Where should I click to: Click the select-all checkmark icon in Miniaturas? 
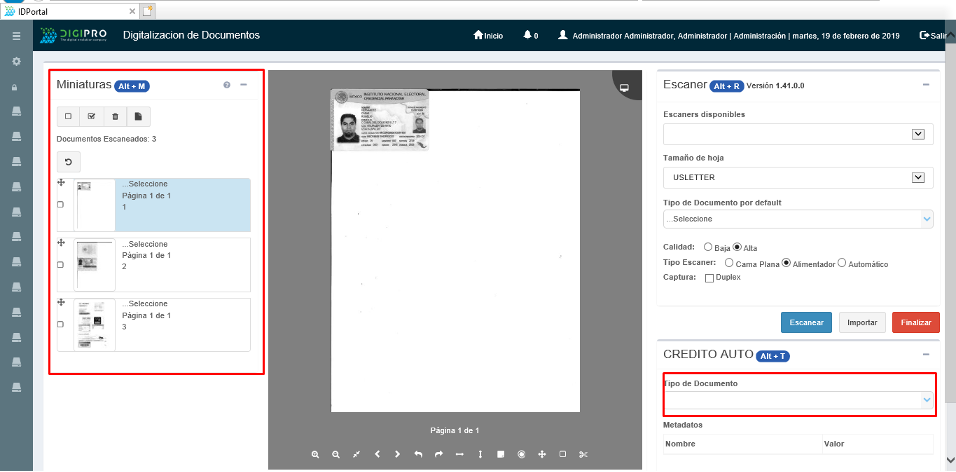click(x=91, y=116)
